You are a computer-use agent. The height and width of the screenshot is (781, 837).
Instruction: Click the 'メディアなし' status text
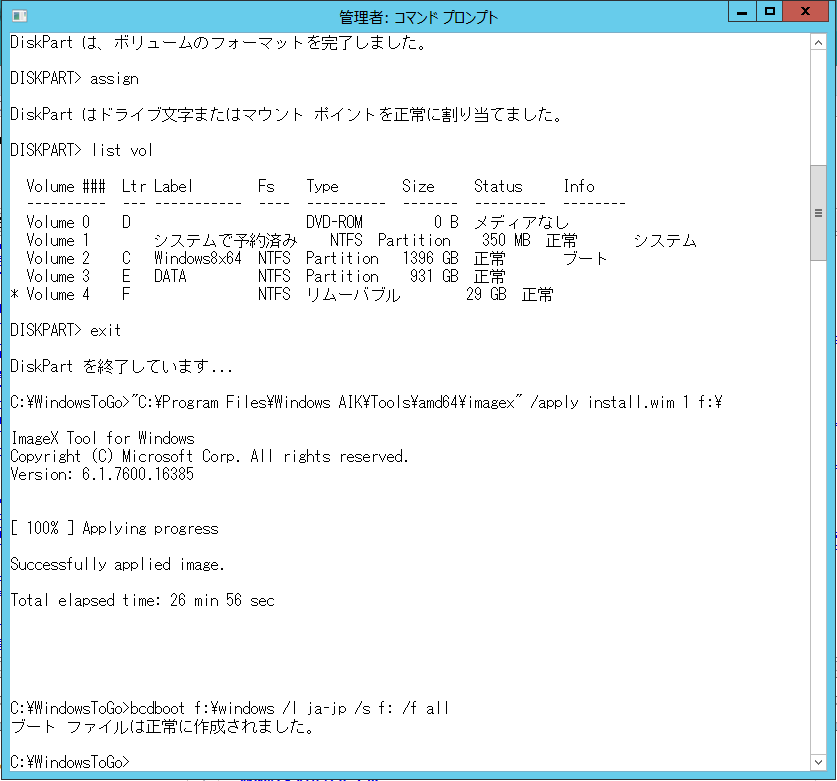tap(522, 222)
